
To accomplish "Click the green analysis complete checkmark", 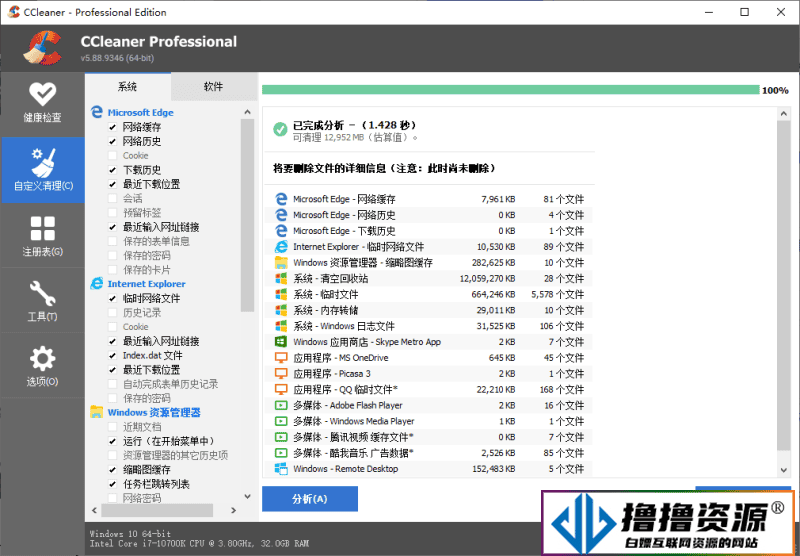I will point(280,129).
